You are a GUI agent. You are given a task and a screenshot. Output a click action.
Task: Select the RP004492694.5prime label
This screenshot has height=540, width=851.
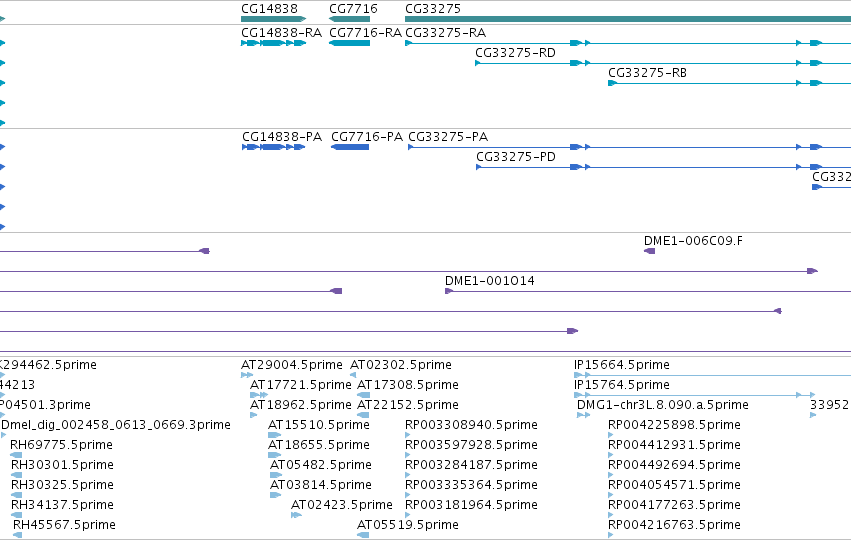(x=674, y=465)
